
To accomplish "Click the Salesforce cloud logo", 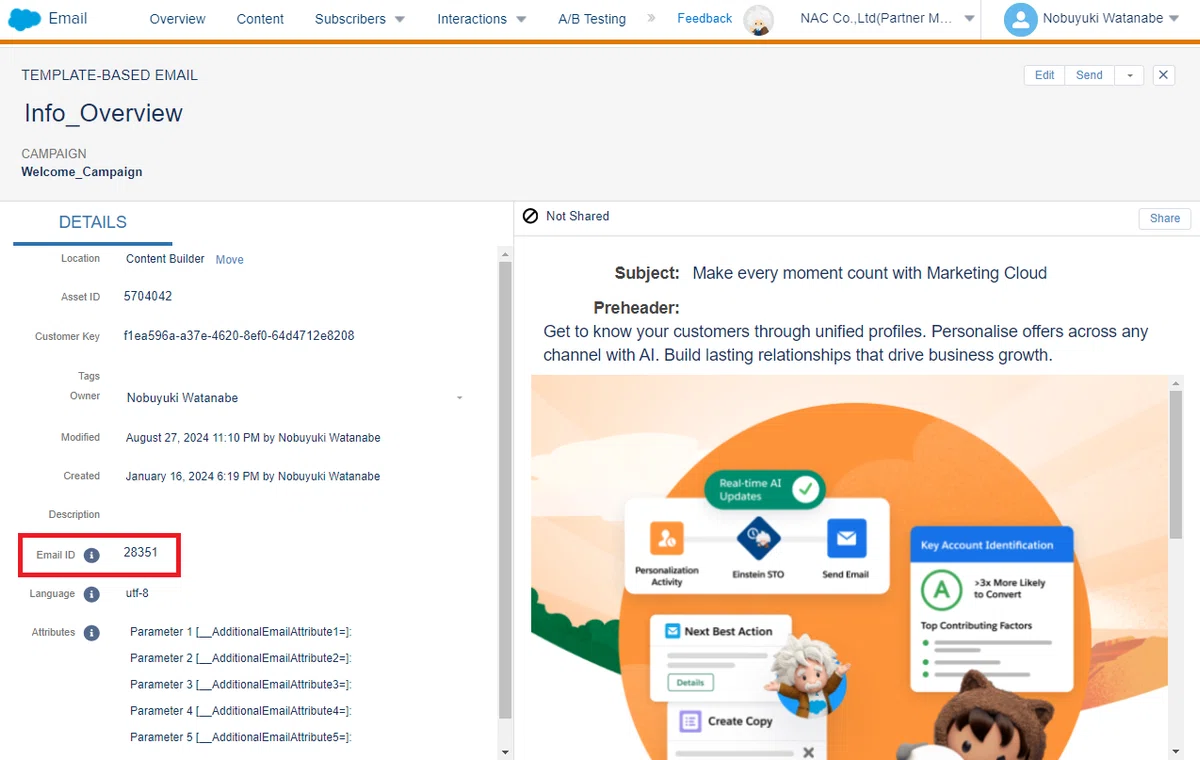I will 24,19.
